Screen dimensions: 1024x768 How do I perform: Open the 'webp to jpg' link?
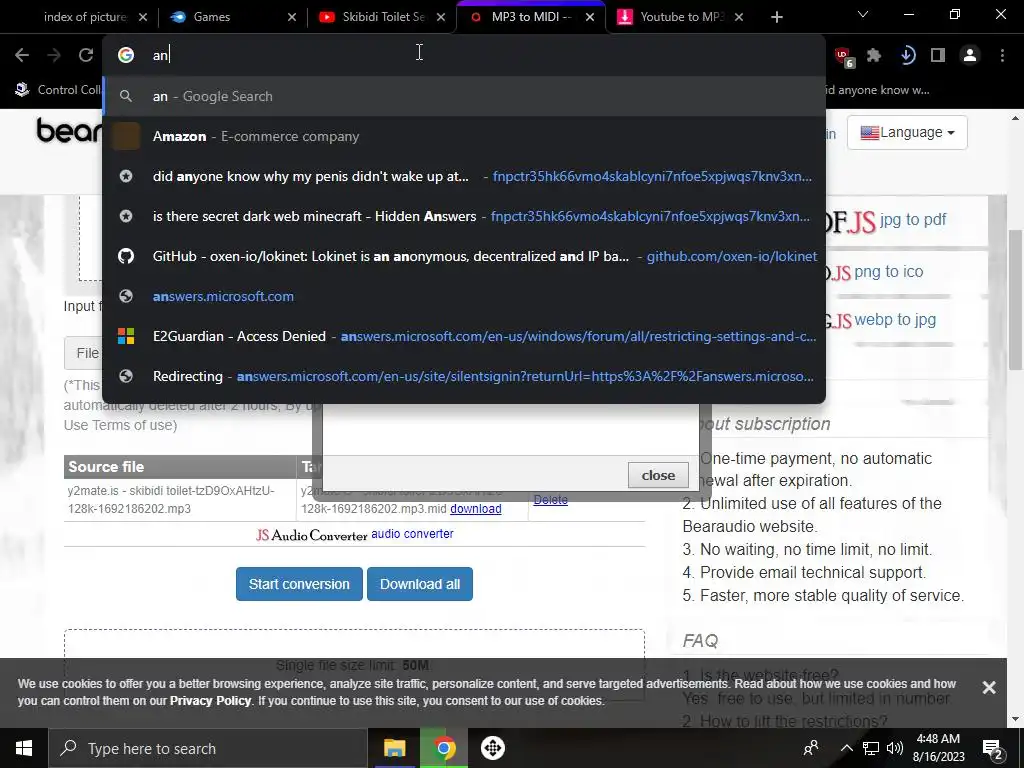click(895, 319)
